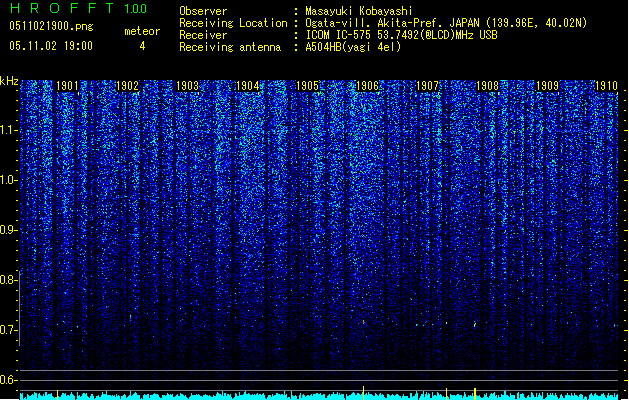
Task: Click the 1905 time marker
Action: point(307,86)
